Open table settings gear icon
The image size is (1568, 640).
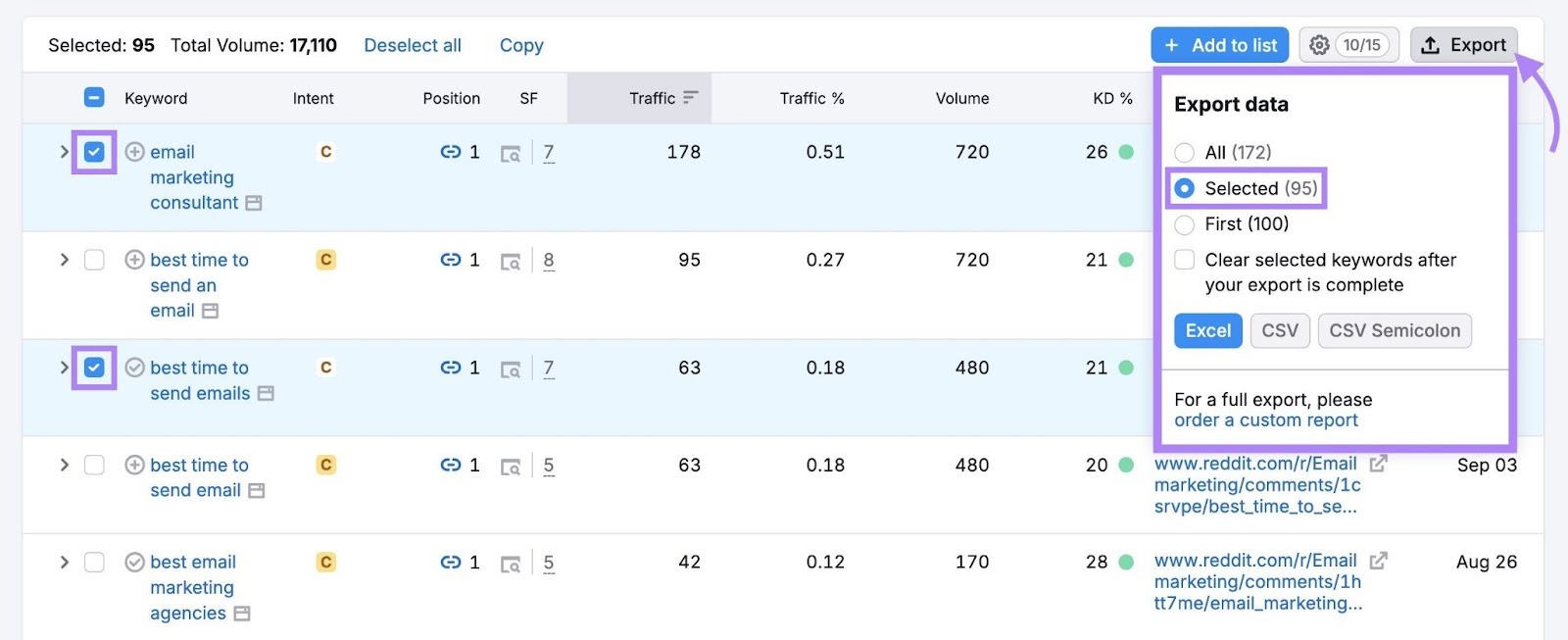[x=1319, y=45]
